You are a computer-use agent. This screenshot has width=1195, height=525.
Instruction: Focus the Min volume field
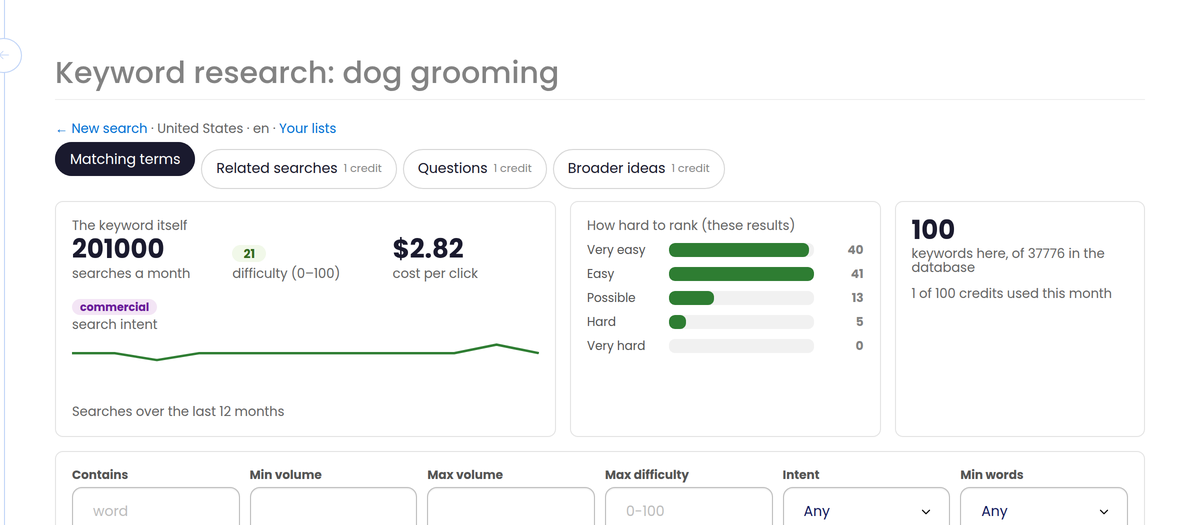click(333, 509)
